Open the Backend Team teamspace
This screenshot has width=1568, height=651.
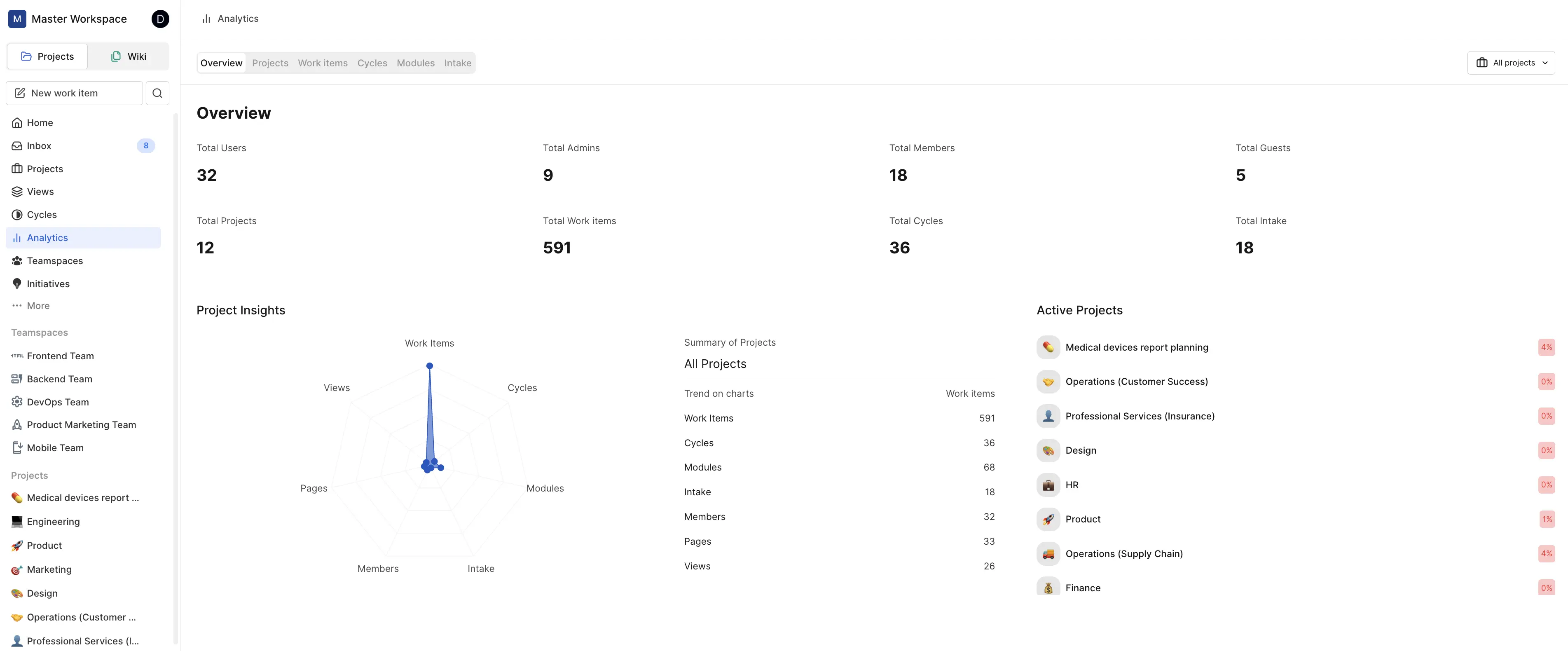point(83,379)
